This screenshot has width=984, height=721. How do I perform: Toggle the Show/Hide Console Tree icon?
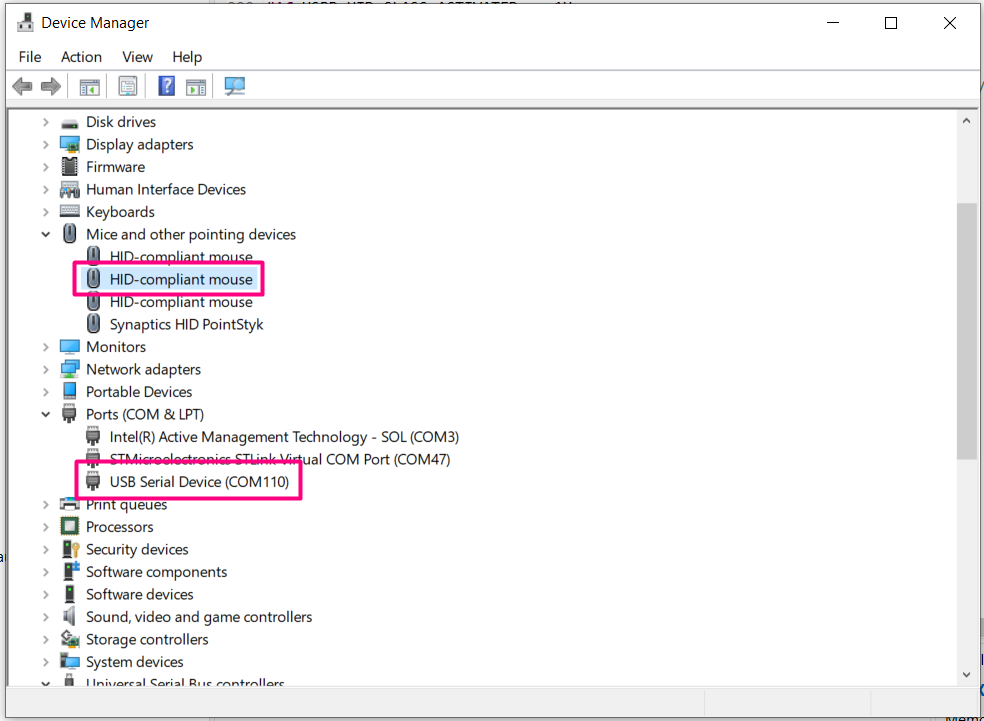(89, 86)
